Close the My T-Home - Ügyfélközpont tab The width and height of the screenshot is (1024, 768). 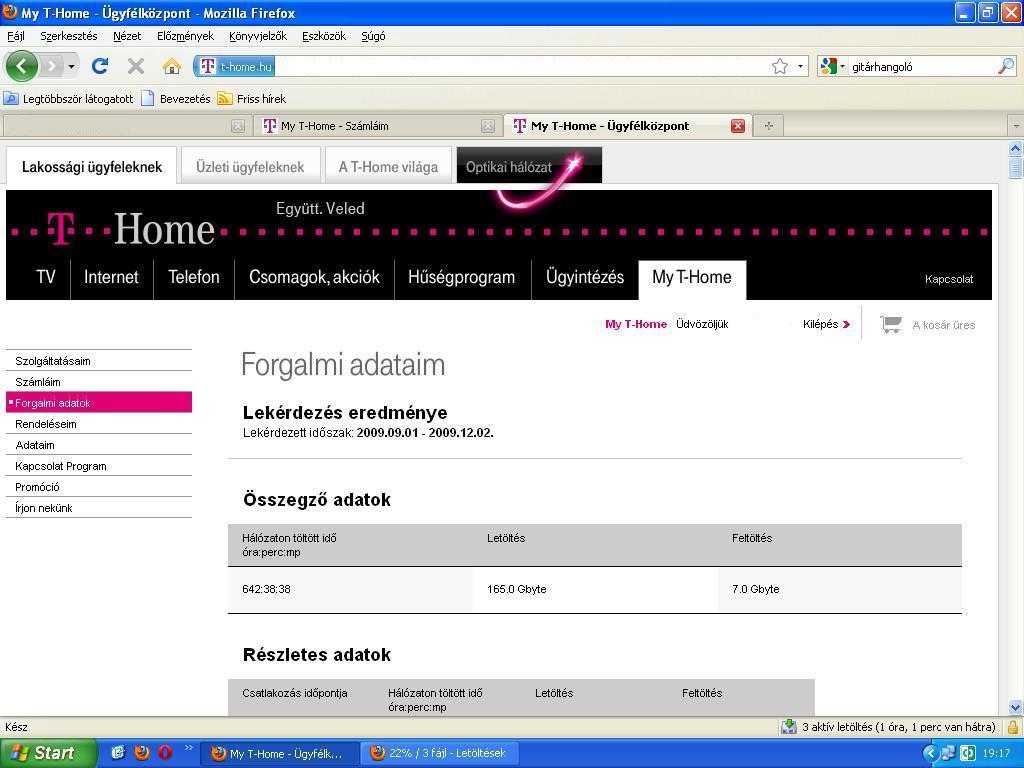pos(737,126)
